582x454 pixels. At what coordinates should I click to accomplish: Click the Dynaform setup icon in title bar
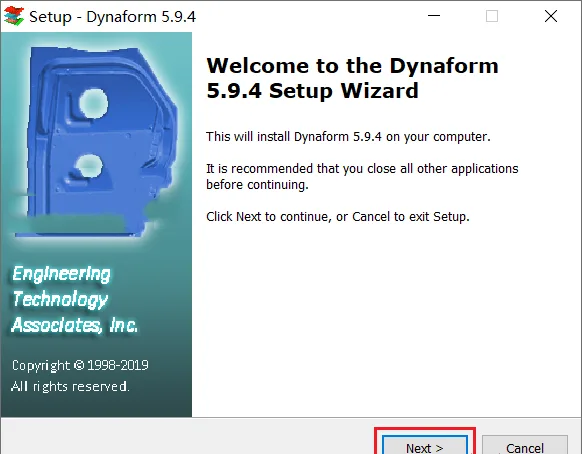click(x=14, y=16)
